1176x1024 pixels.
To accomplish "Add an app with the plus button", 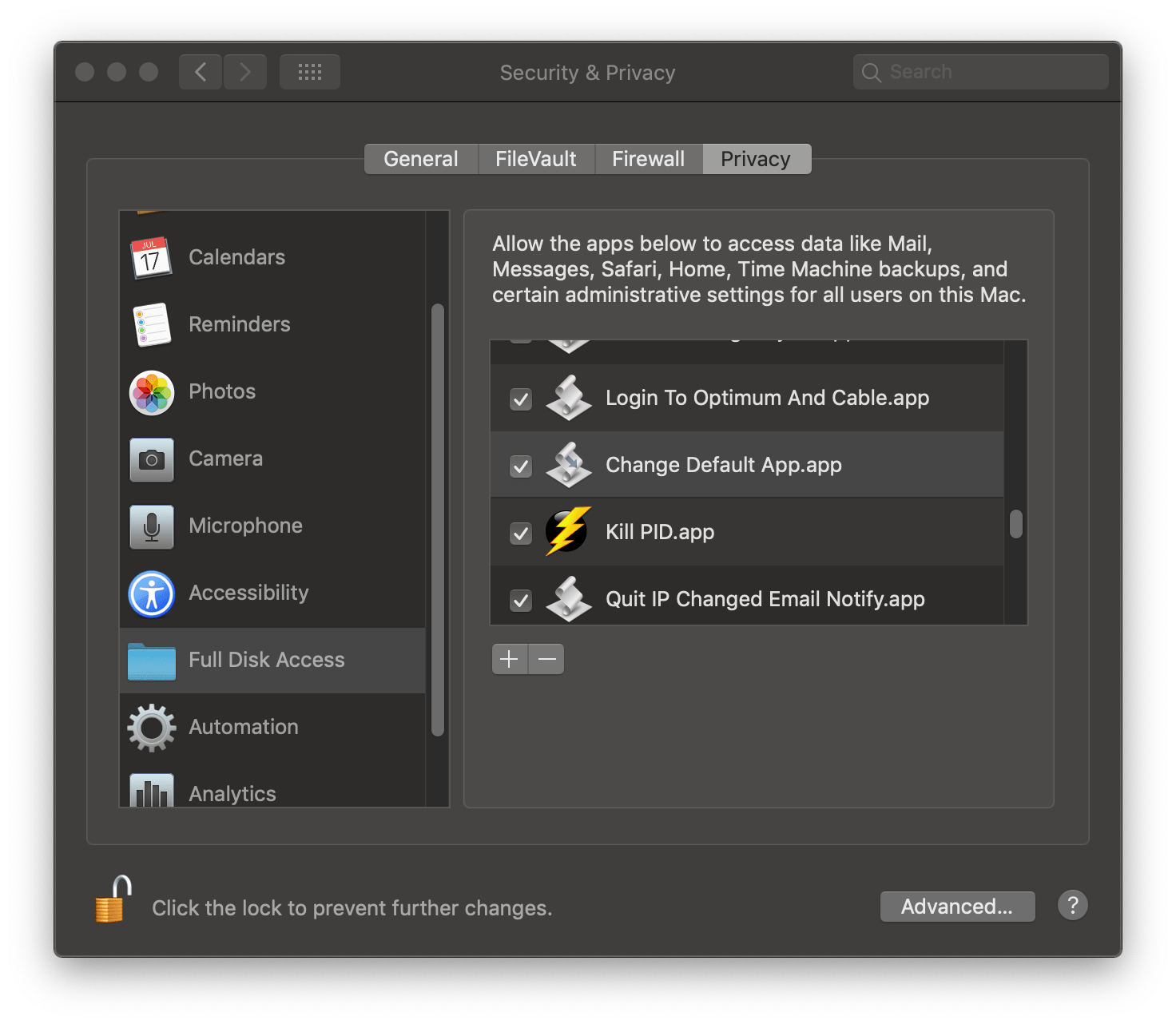I will [509, 659].
